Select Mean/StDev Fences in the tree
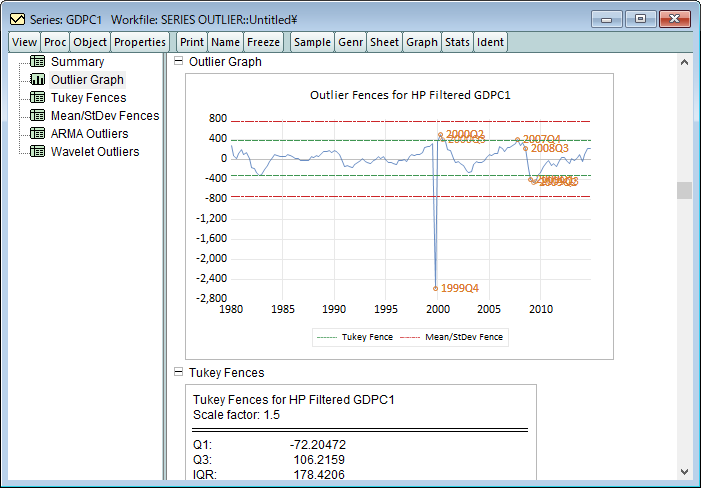 (x=105, y=116)
